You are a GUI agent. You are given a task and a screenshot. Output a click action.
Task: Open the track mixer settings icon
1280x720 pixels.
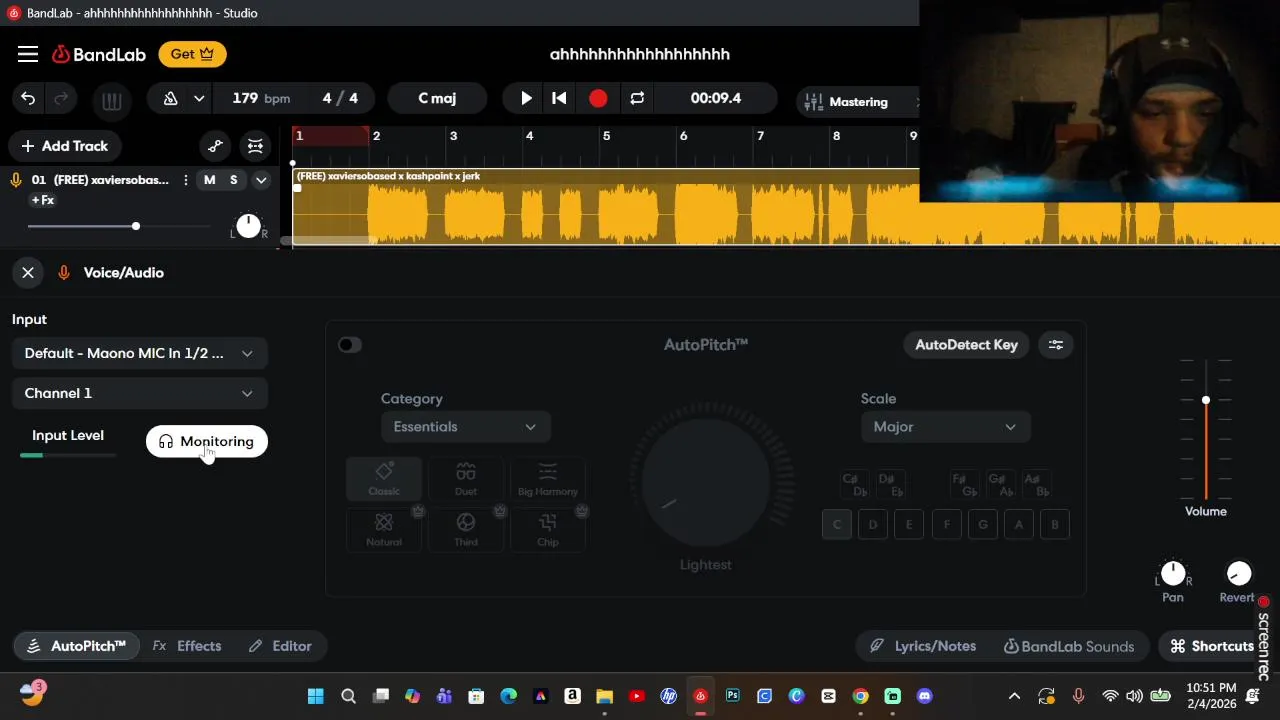pos(255,146)
